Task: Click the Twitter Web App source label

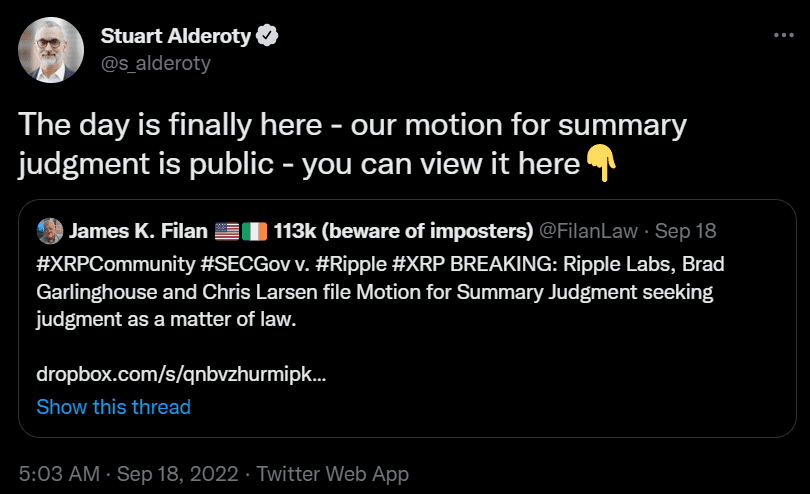Action: pos(333,474)
